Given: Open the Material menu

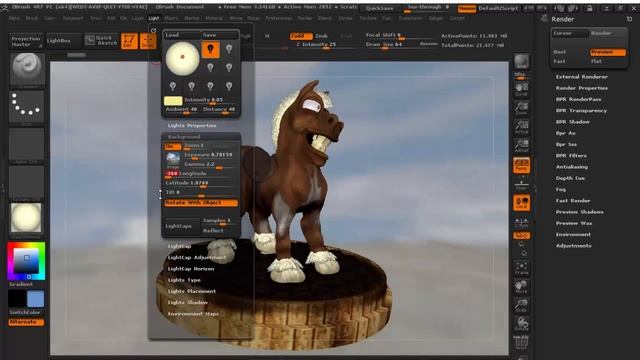Looking at the screenshot, I should [x=214, y=18].
